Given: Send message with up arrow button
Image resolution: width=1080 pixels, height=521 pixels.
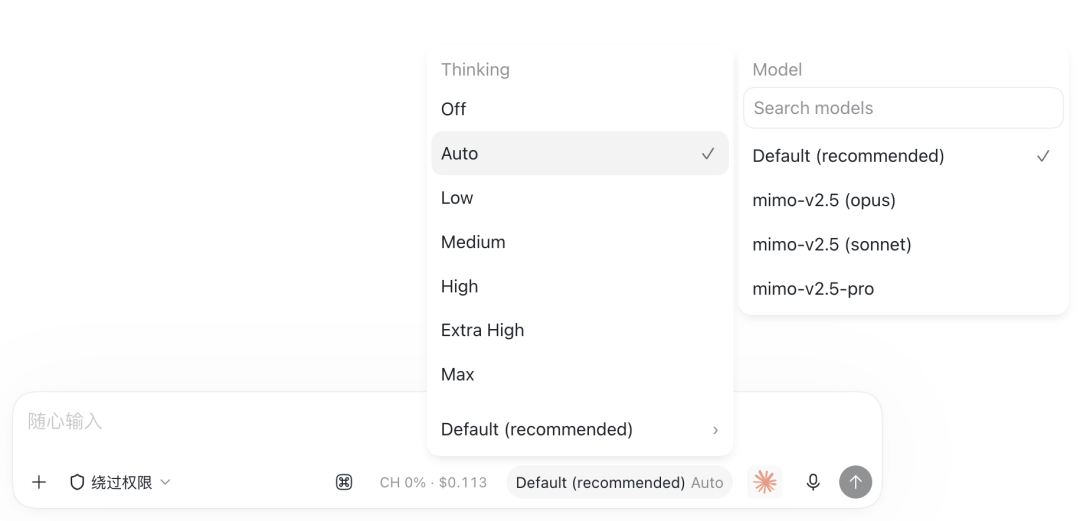Looking at the screenshot, I should click(x=855, y=482).
